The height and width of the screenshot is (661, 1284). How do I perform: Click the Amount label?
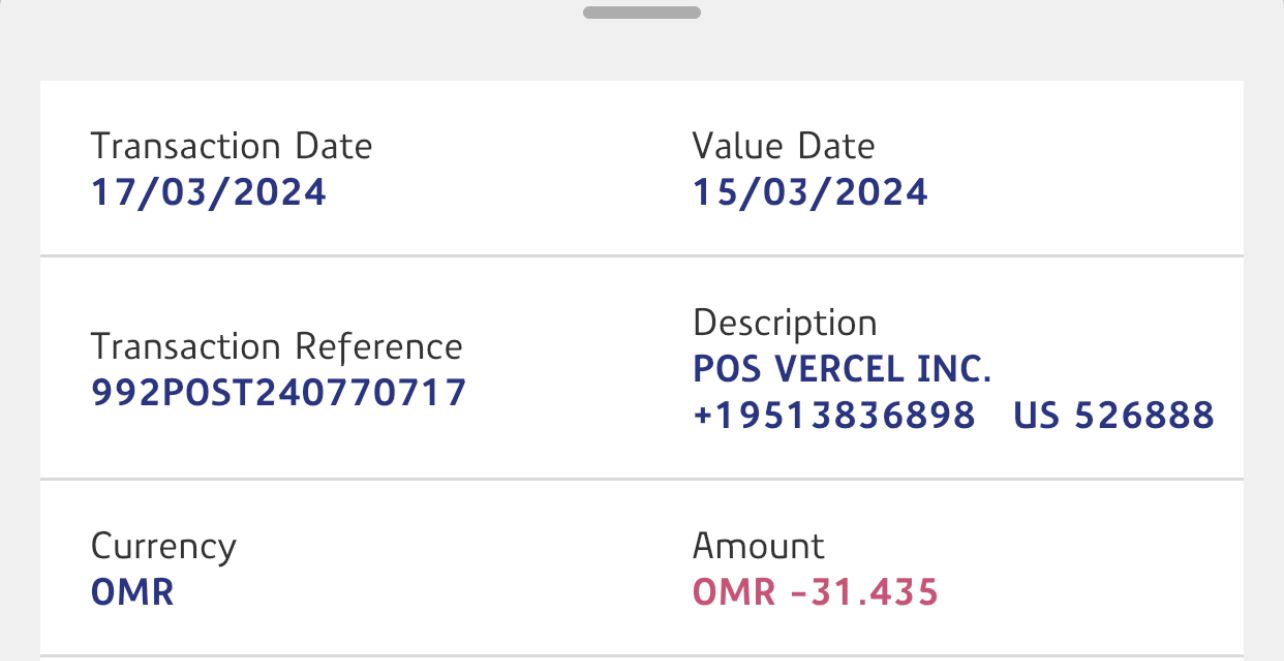[758, 547]
